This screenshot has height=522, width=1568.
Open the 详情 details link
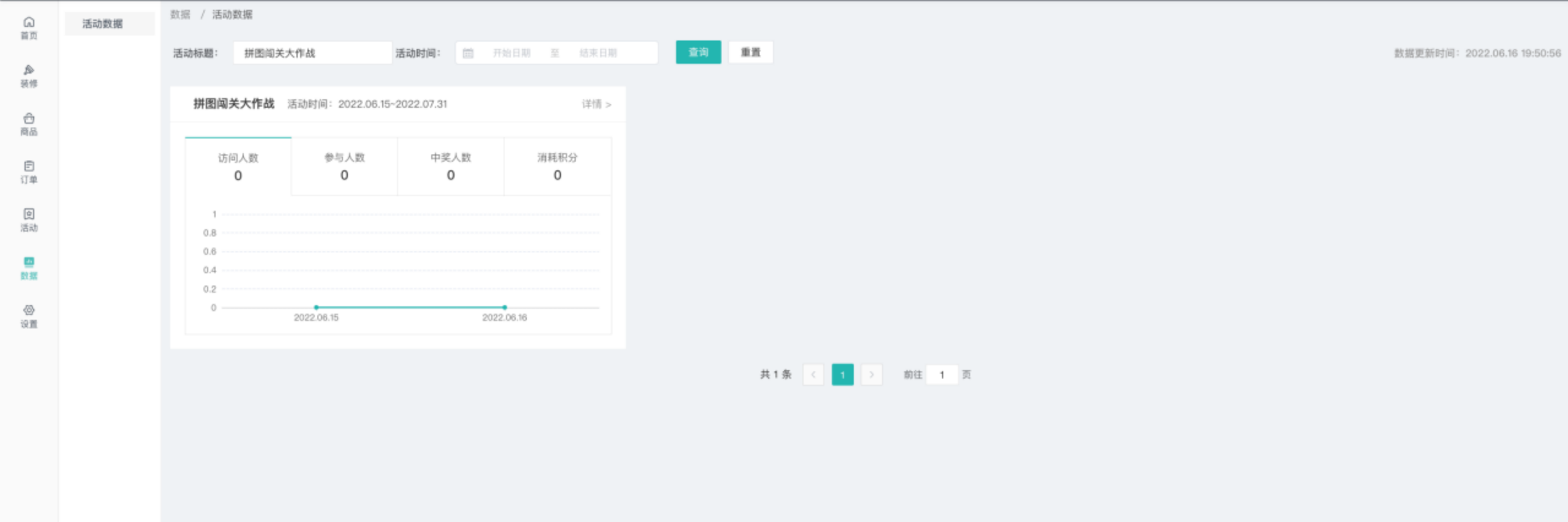596,104
